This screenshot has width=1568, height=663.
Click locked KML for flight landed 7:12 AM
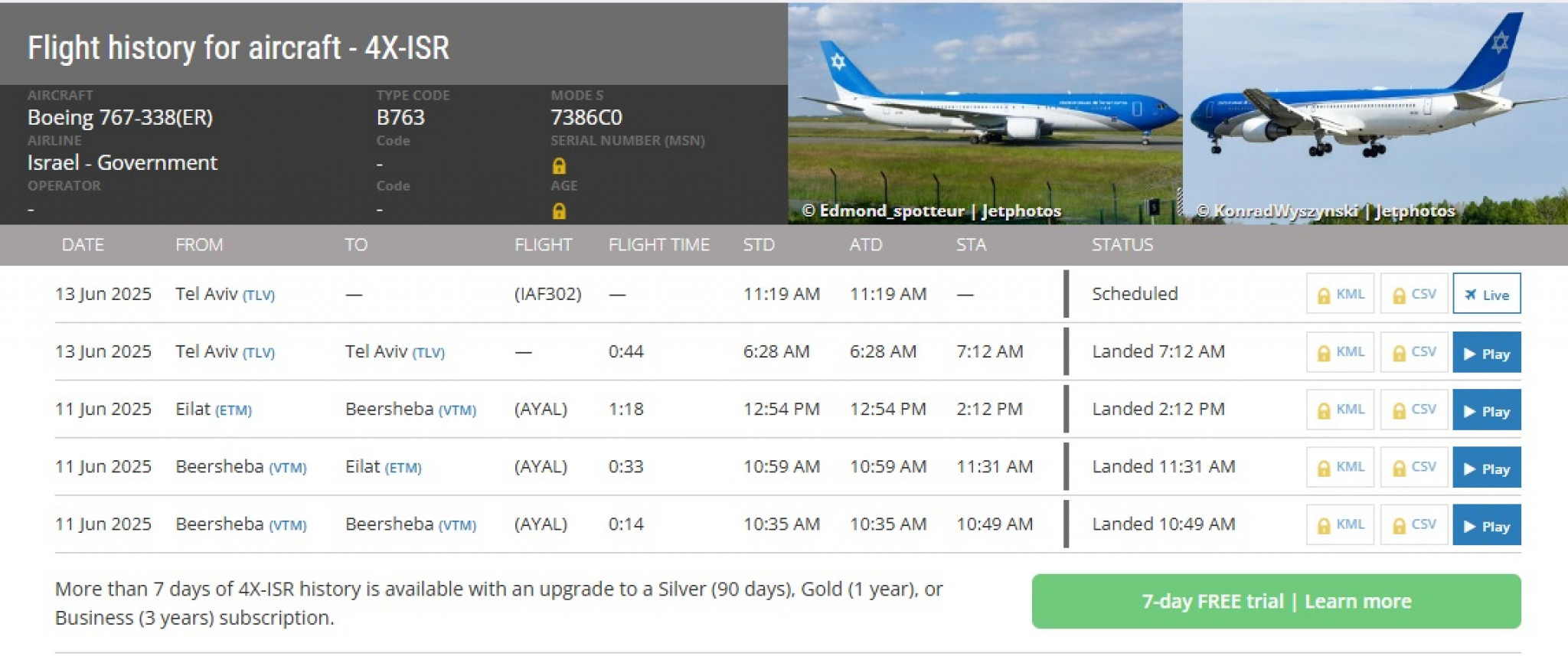coord(1340,352)
